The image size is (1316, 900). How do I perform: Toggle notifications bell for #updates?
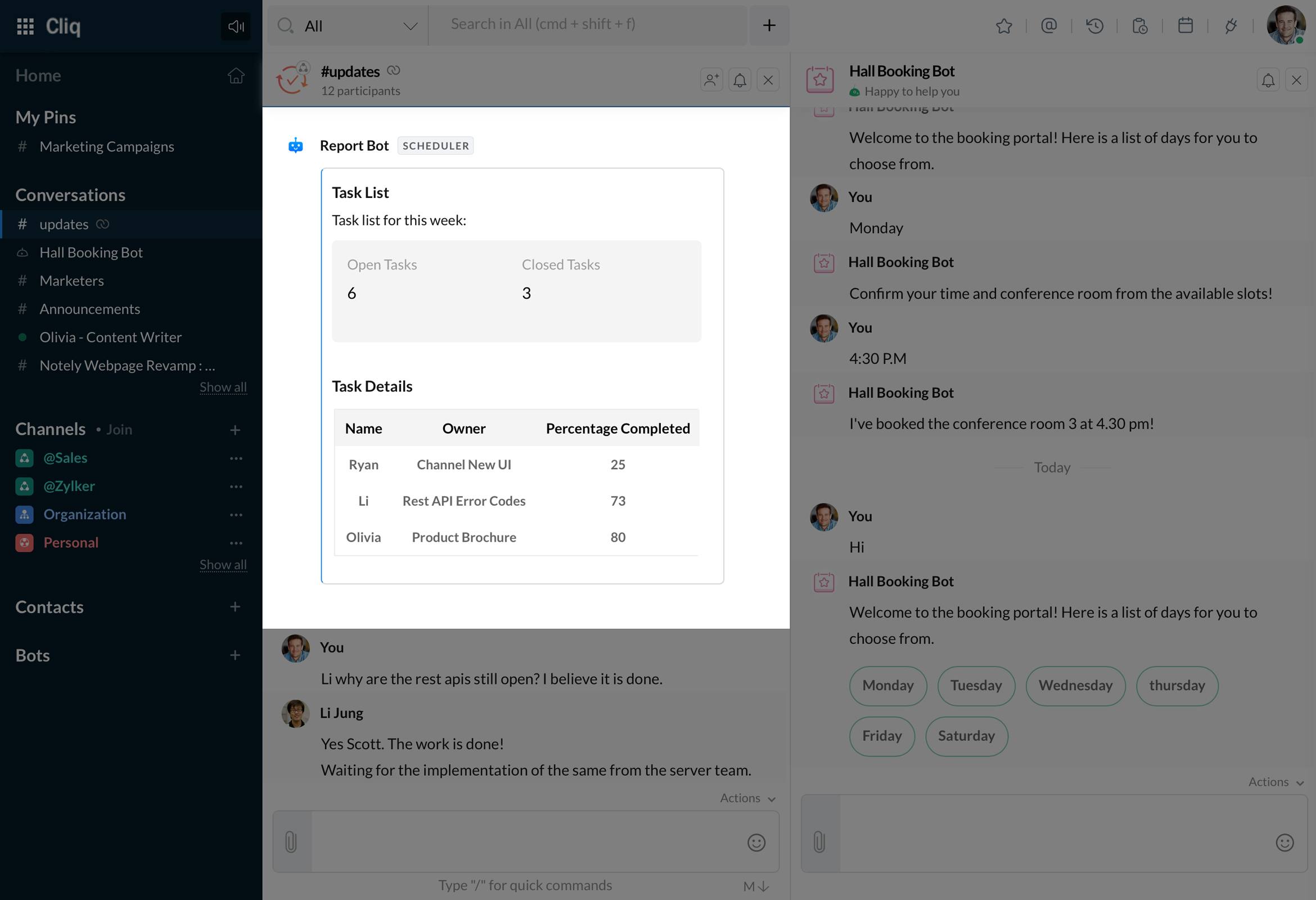point(740,80)
